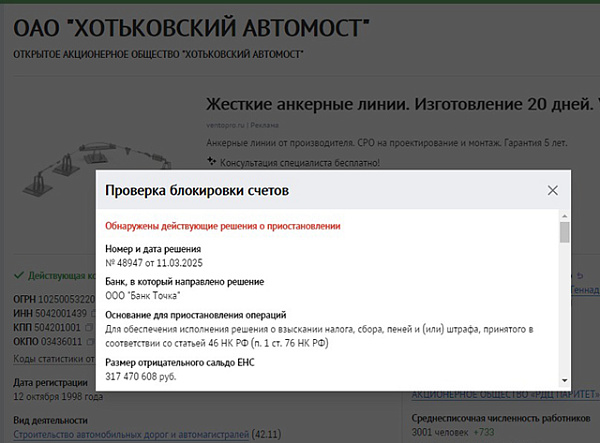Click employee count '3001 человек'

(x=440, y=432)
